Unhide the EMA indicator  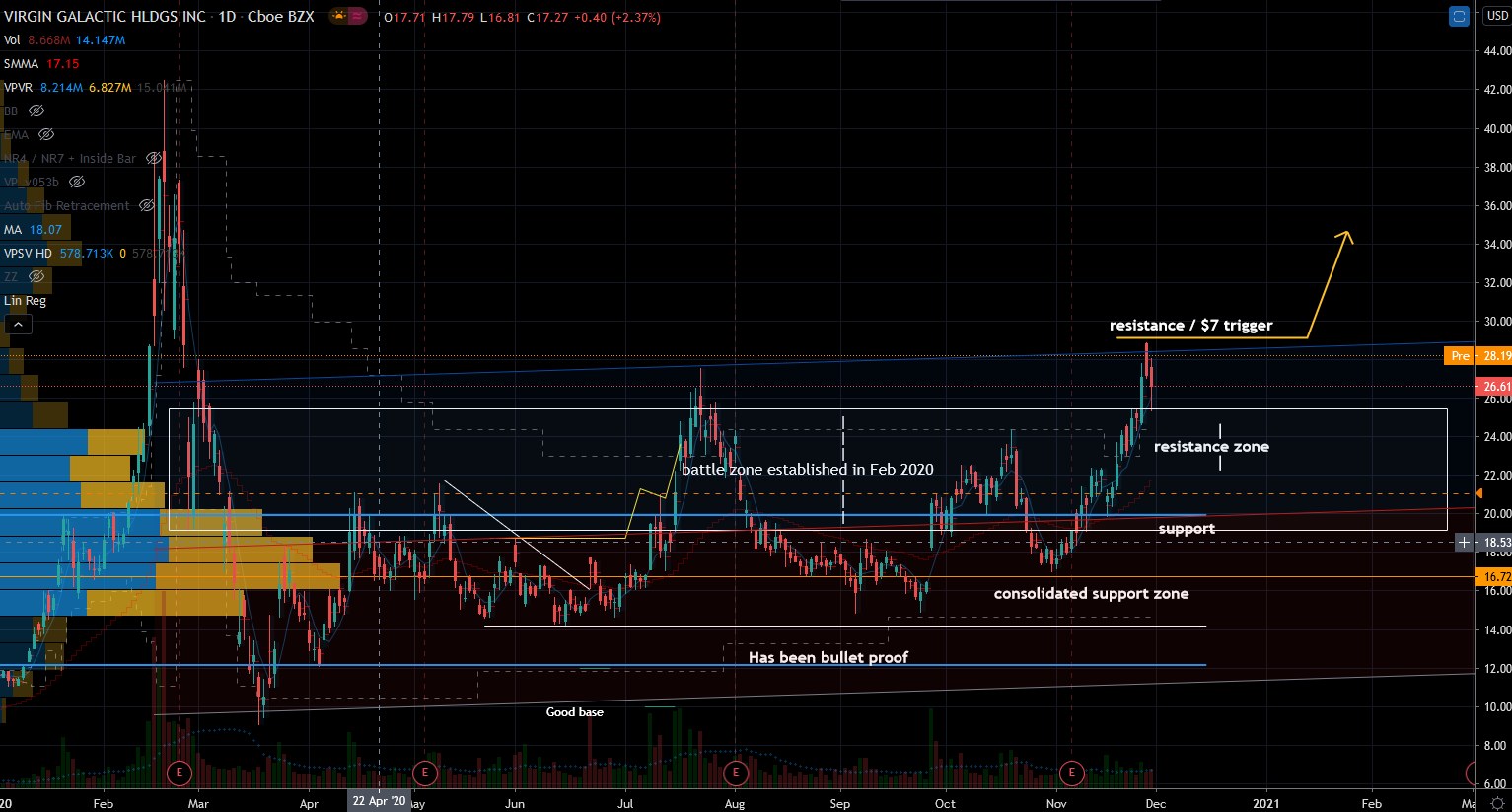[x=46, y=135]
